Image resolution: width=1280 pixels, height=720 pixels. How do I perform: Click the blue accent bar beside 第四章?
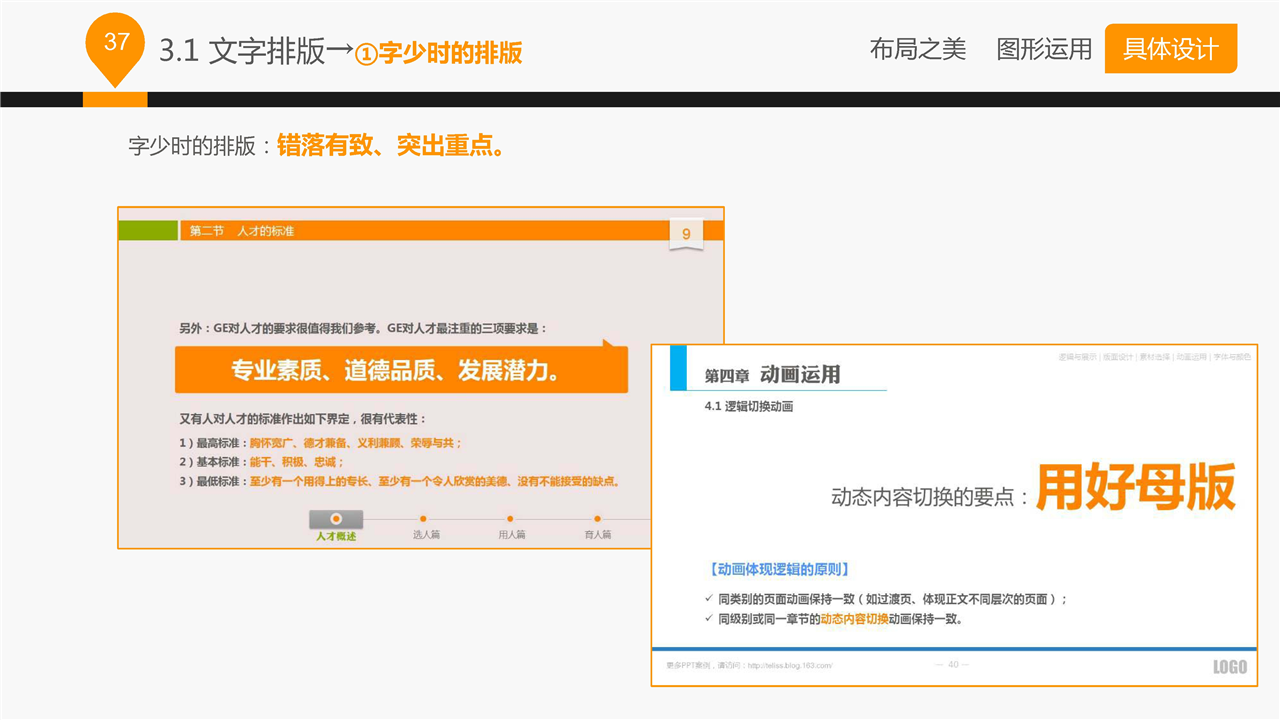click(678, 367)
